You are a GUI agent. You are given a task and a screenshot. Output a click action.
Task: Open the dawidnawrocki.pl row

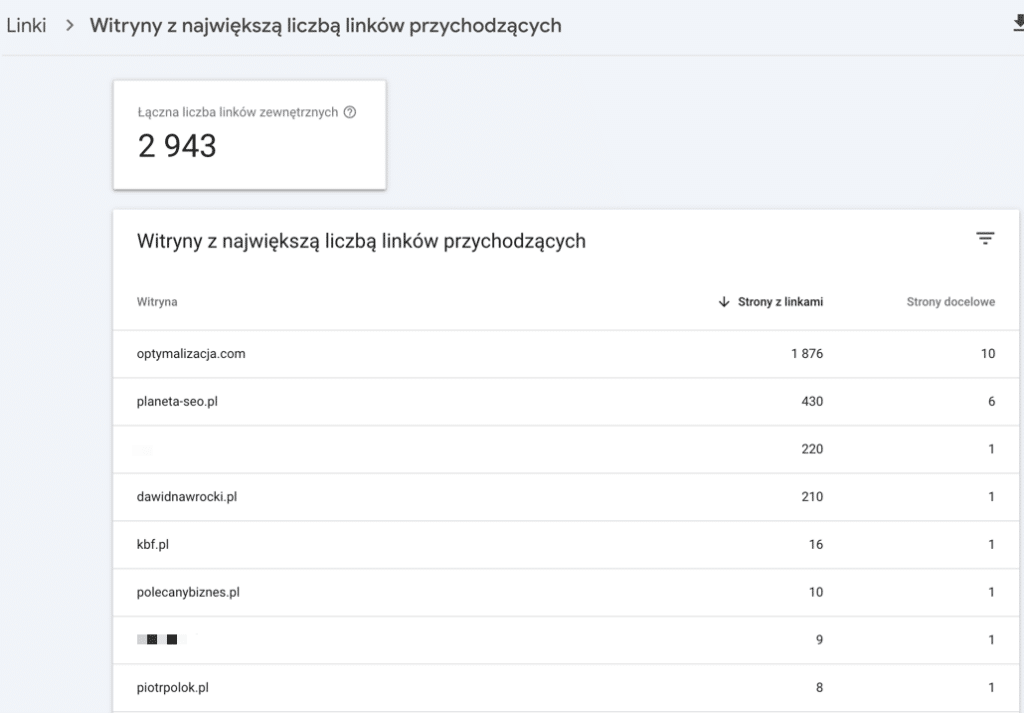pyautogui.click(x=566, y=497)
